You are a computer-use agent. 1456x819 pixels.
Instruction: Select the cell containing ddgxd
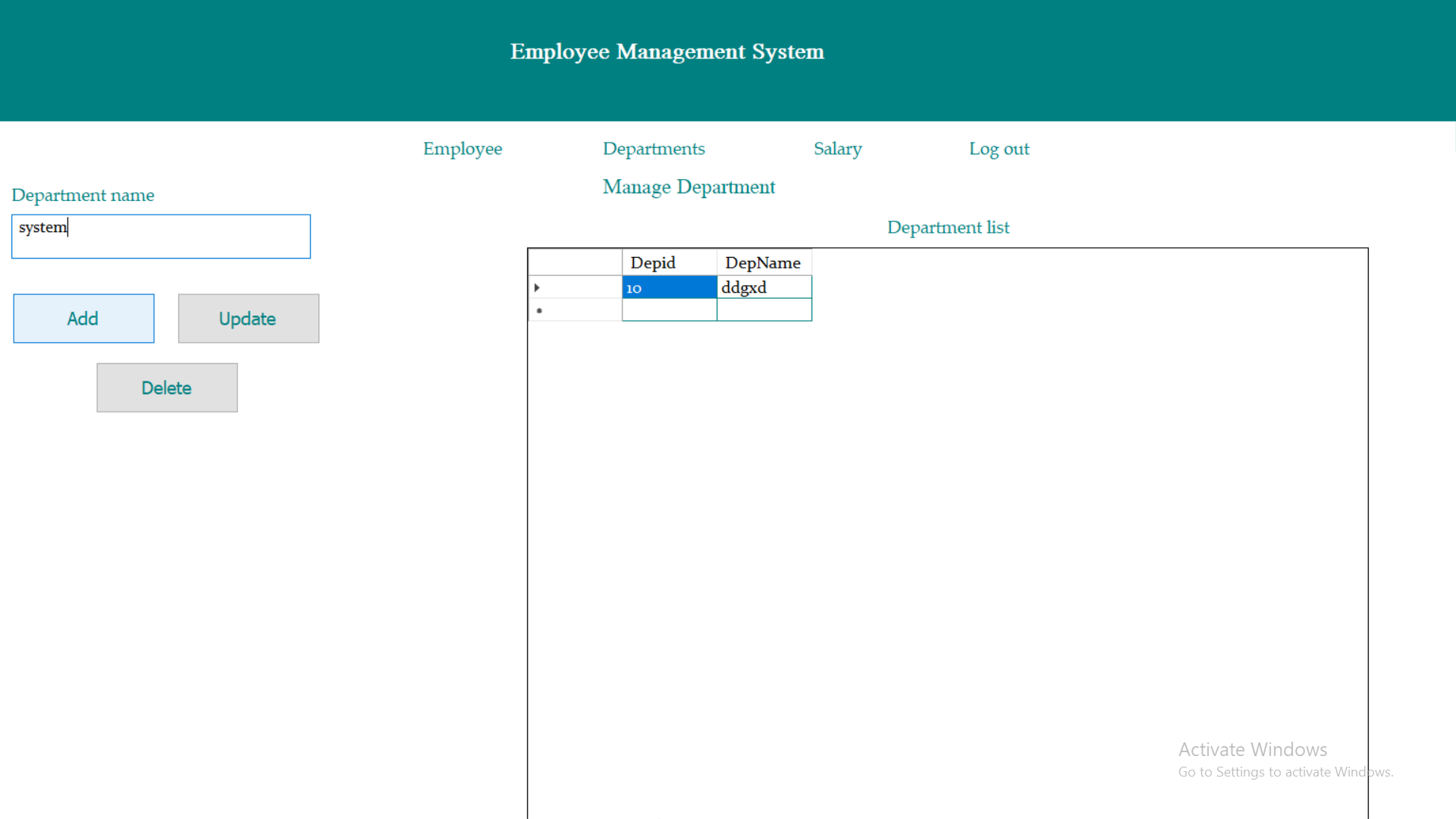pyautogui.click(x=763, y=287)
